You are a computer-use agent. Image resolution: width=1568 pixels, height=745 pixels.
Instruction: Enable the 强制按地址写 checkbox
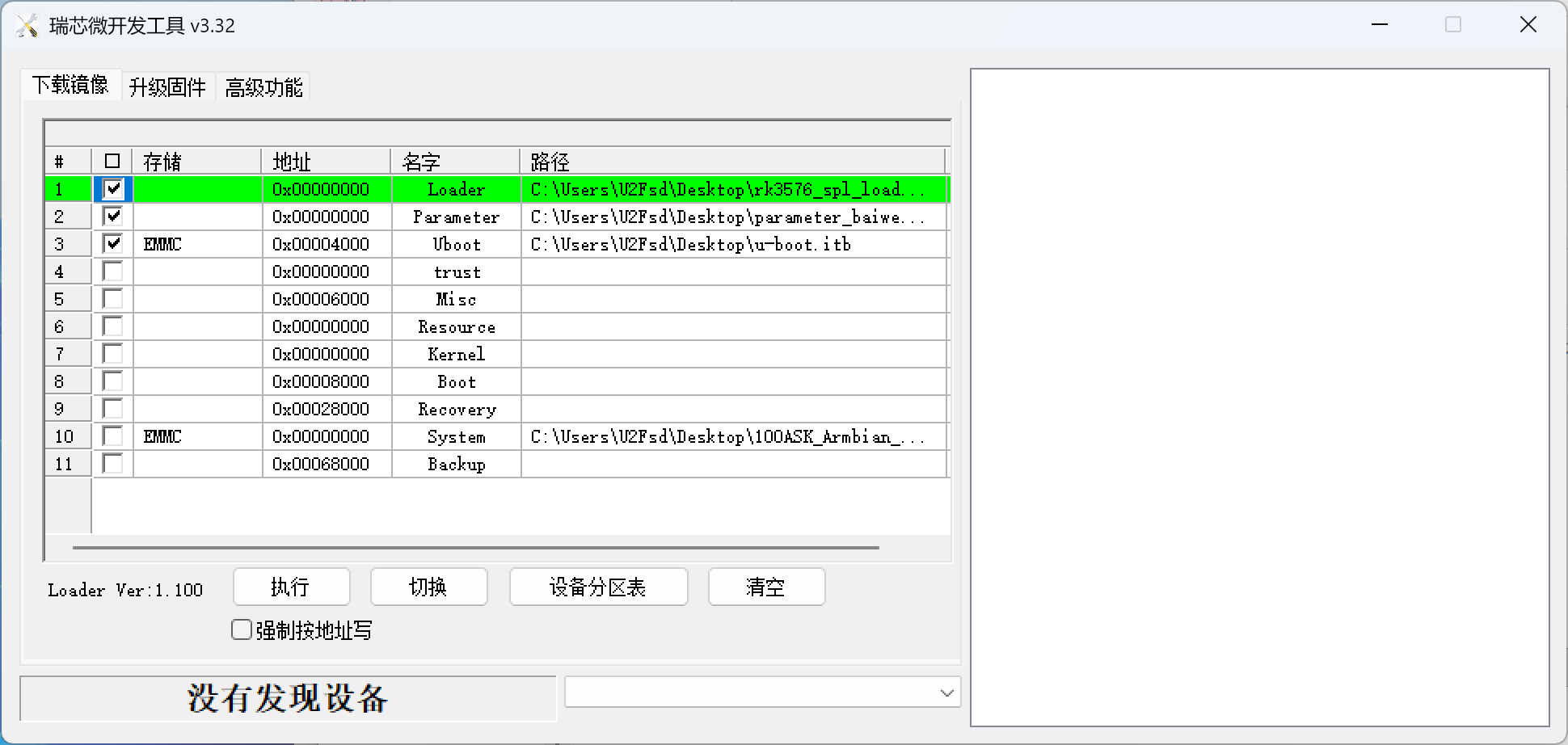click(x=242, y=630)
